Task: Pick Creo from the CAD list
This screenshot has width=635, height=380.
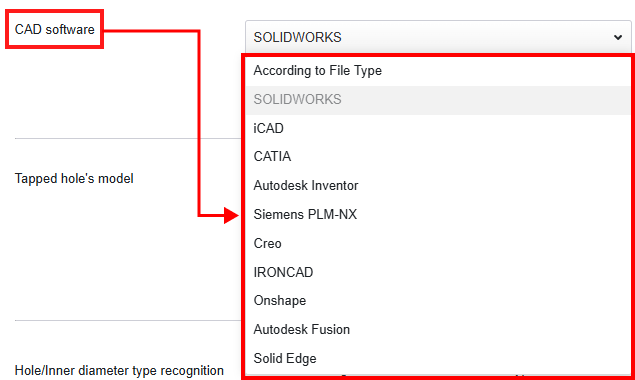Action: [x=438, y=243]
